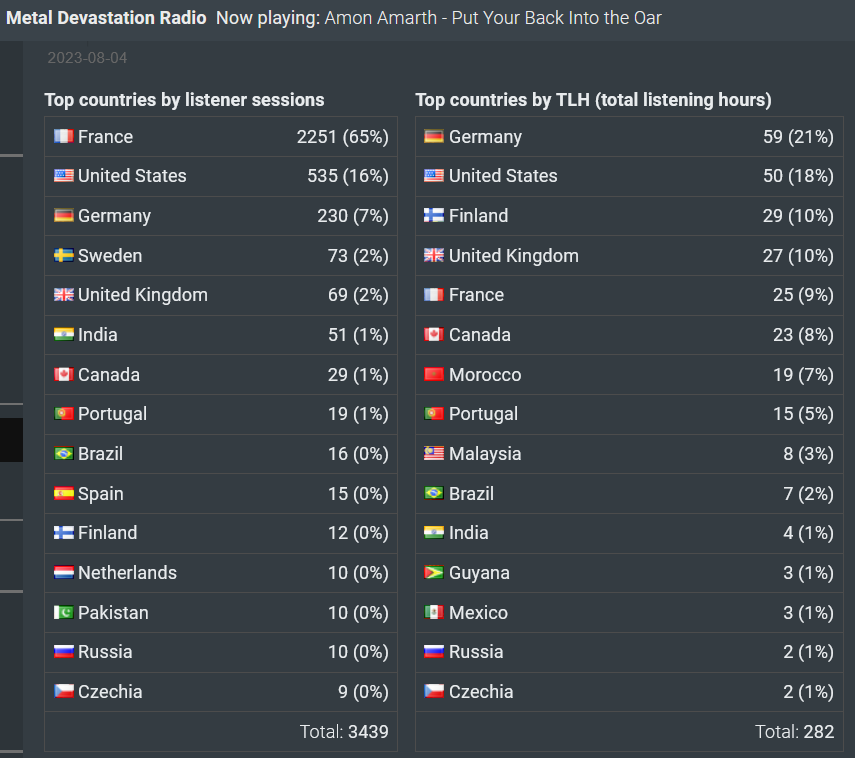Click the Total 282 hours value
This screenshot has width=855, height=758.
(x=794, y=732)
